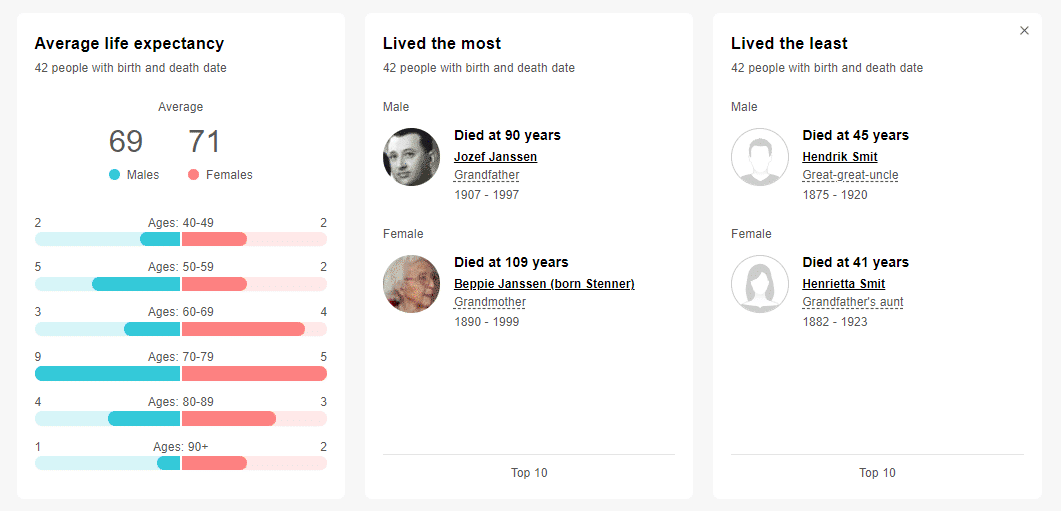
Task: Open Jozef Janssen's profile photo
Action: tap(411, 157)
